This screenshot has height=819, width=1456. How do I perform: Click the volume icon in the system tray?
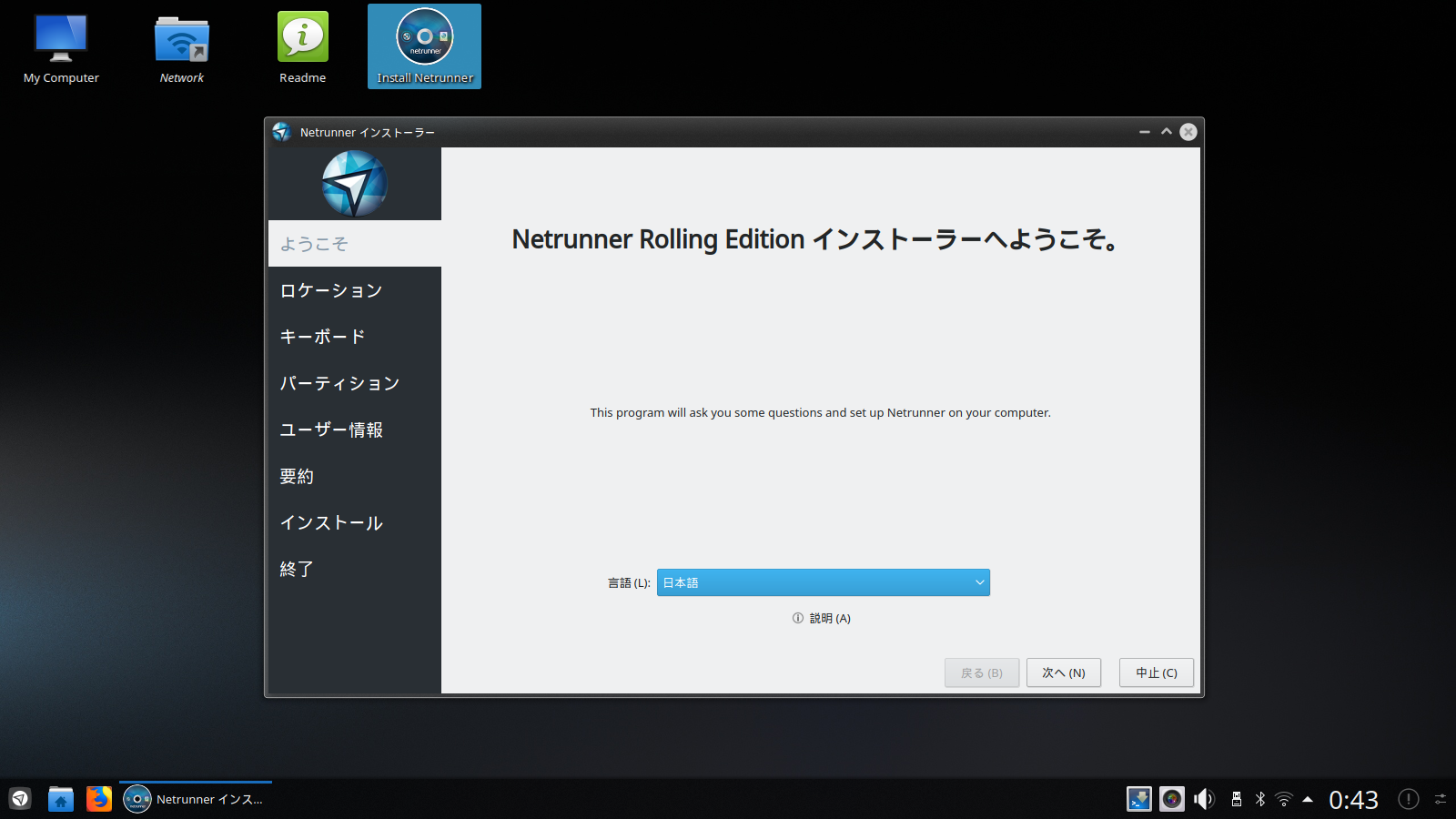click(x=1203, y=799)
